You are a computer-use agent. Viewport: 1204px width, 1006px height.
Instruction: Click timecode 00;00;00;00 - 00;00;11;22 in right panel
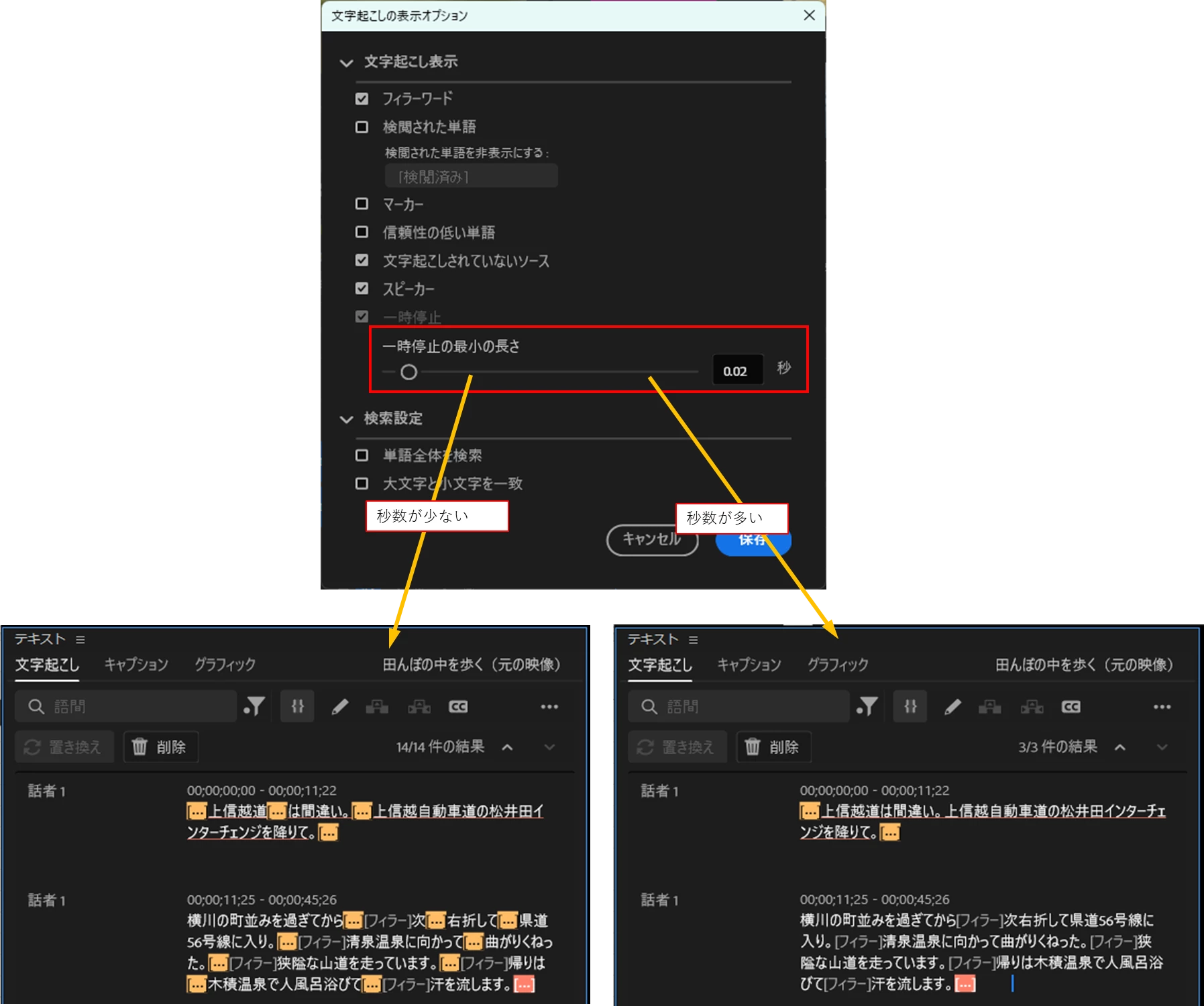[x=875, y=791]
